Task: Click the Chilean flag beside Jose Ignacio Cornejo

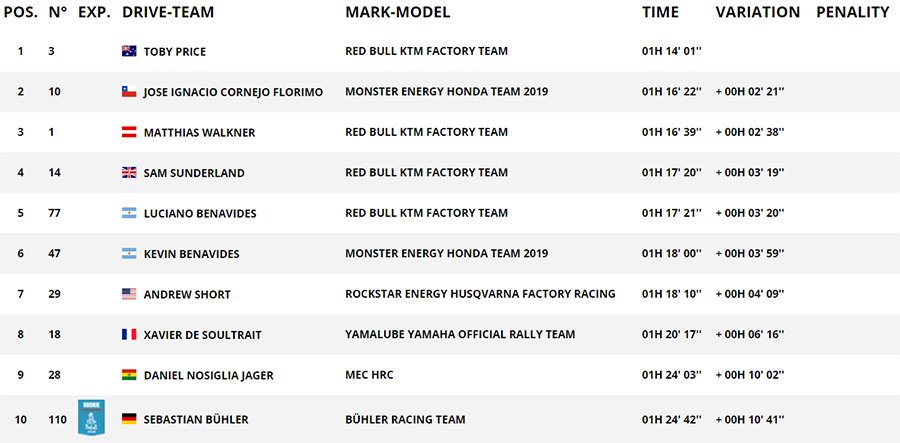Action: pos(128,92)
